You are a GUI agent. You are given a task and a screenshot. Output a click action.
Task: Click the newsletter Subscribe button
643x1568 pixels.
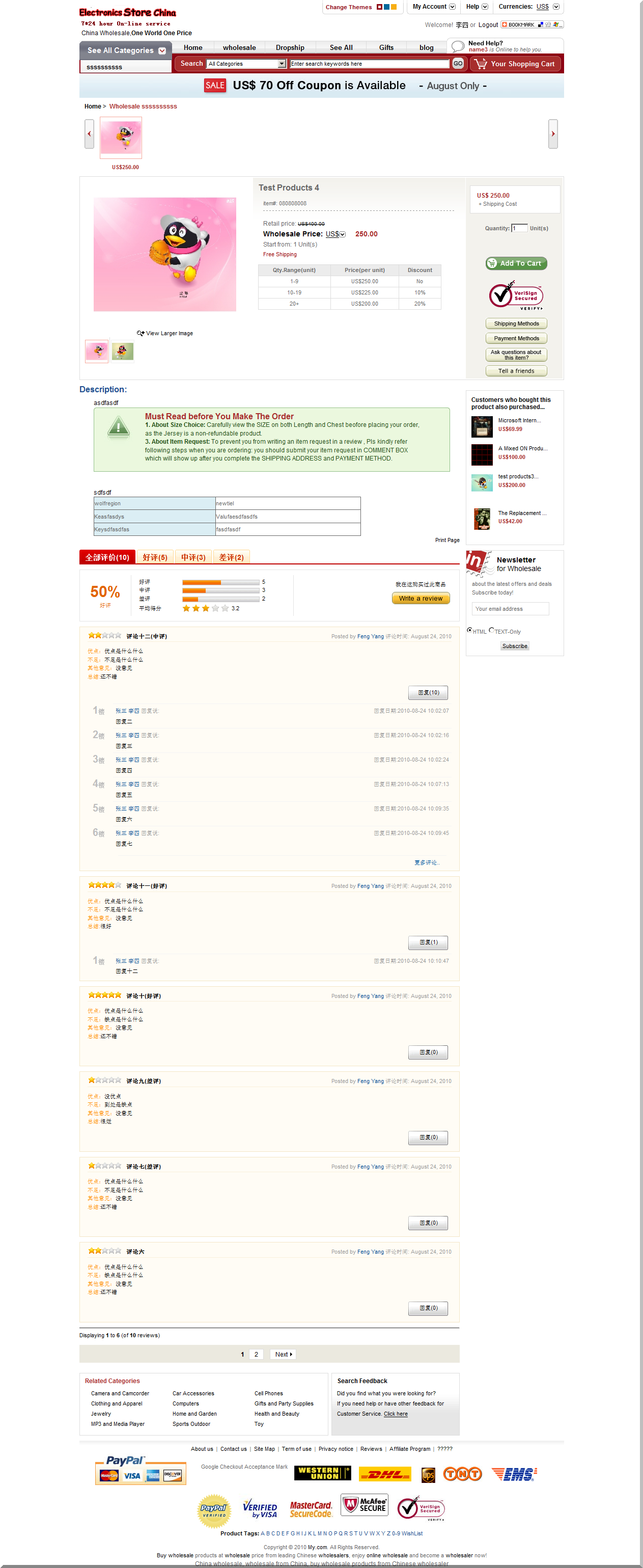coord(515,646)
